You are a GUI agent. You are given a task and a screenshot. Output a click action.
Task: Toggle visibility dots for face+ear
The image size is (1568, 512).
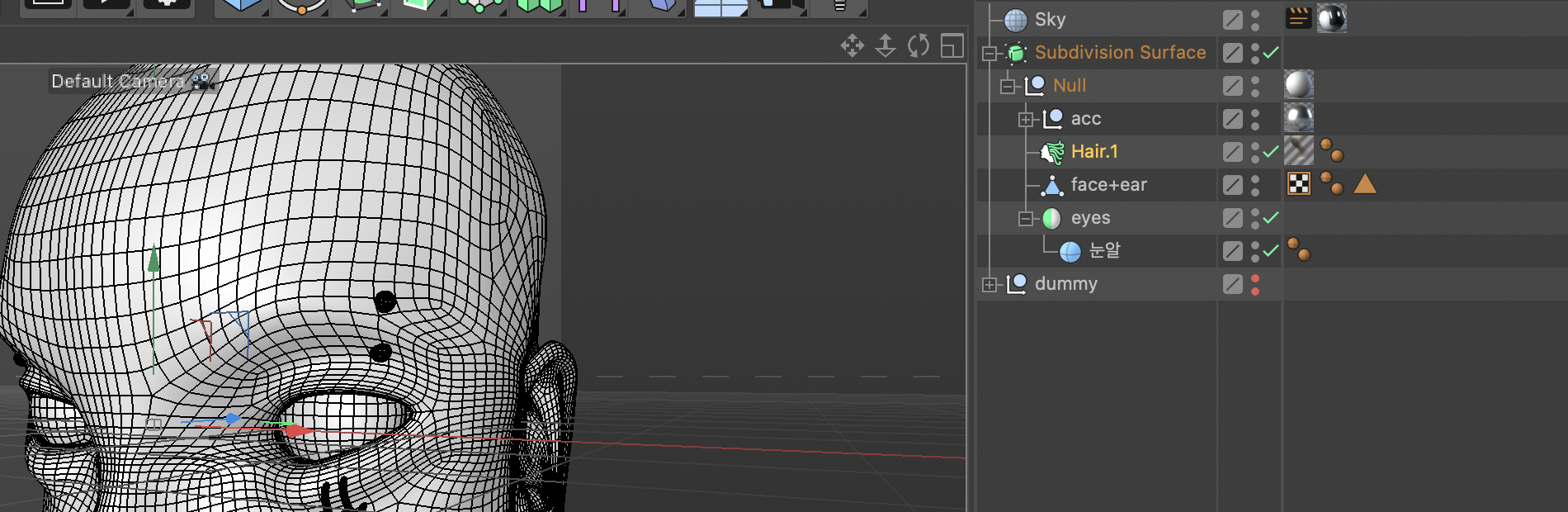1255,185
